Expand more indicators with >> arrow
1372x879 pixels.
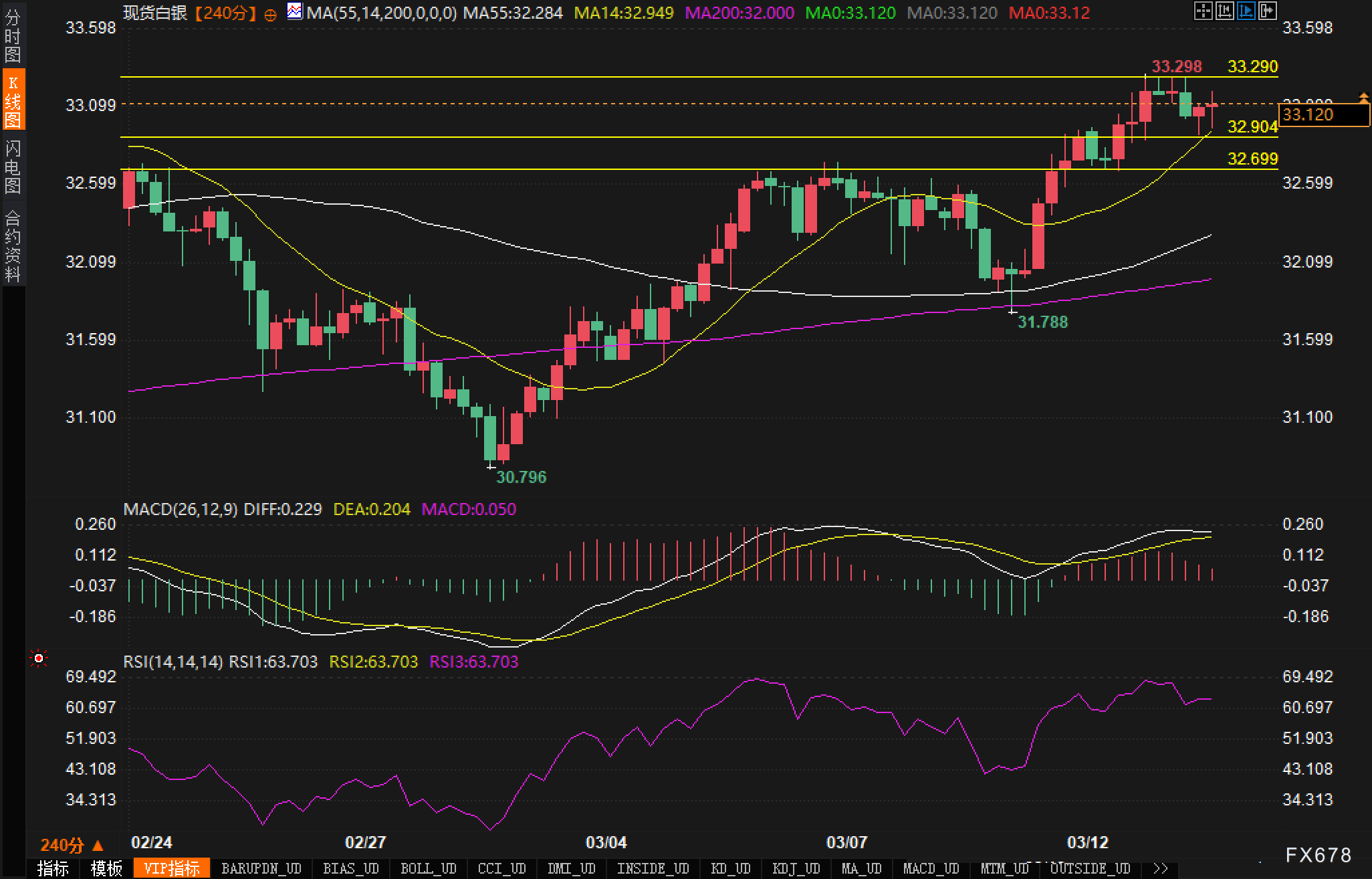coord(1161,868)
